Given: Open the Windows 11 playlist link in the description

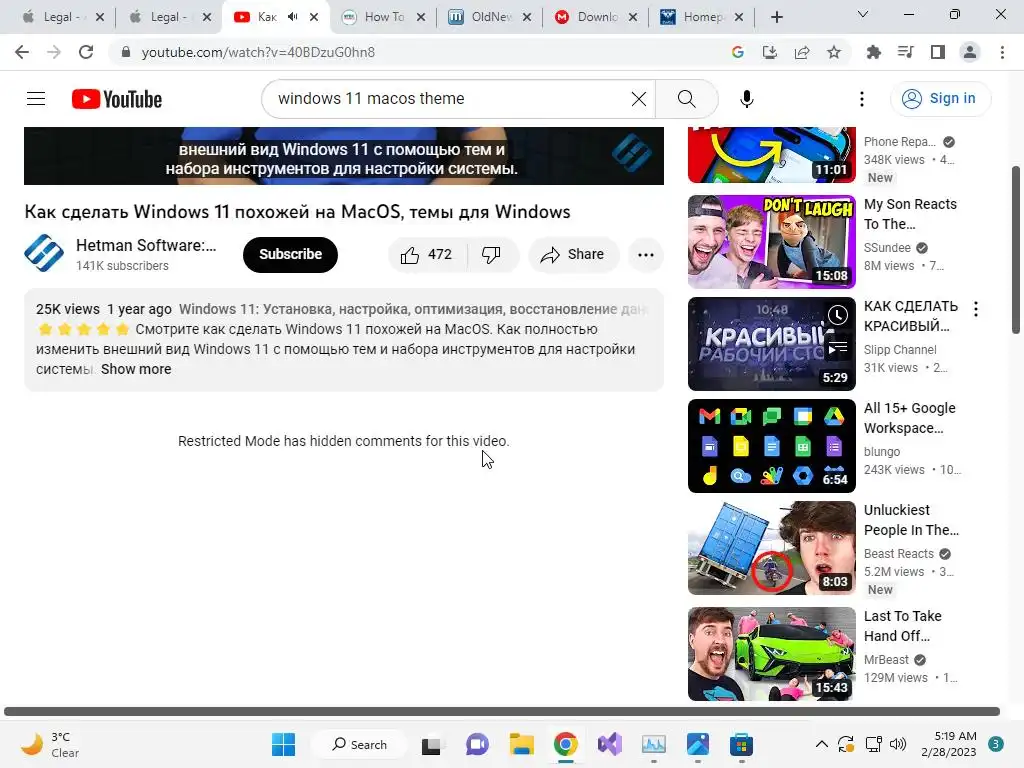Looking at the screenshot, I should pyautogui.click(x=412, y=309).
